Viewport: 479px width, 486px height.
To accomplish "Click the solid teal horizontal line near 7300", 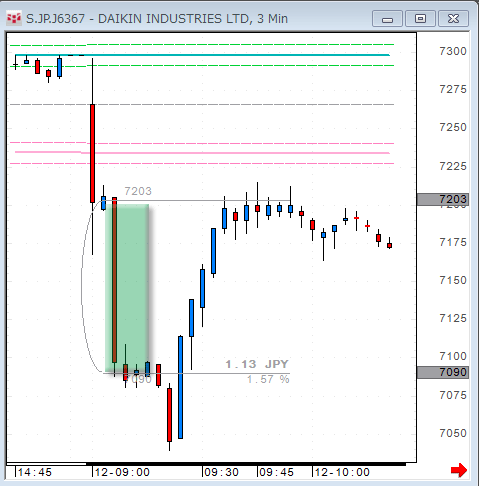I will (x=202, y=55).
